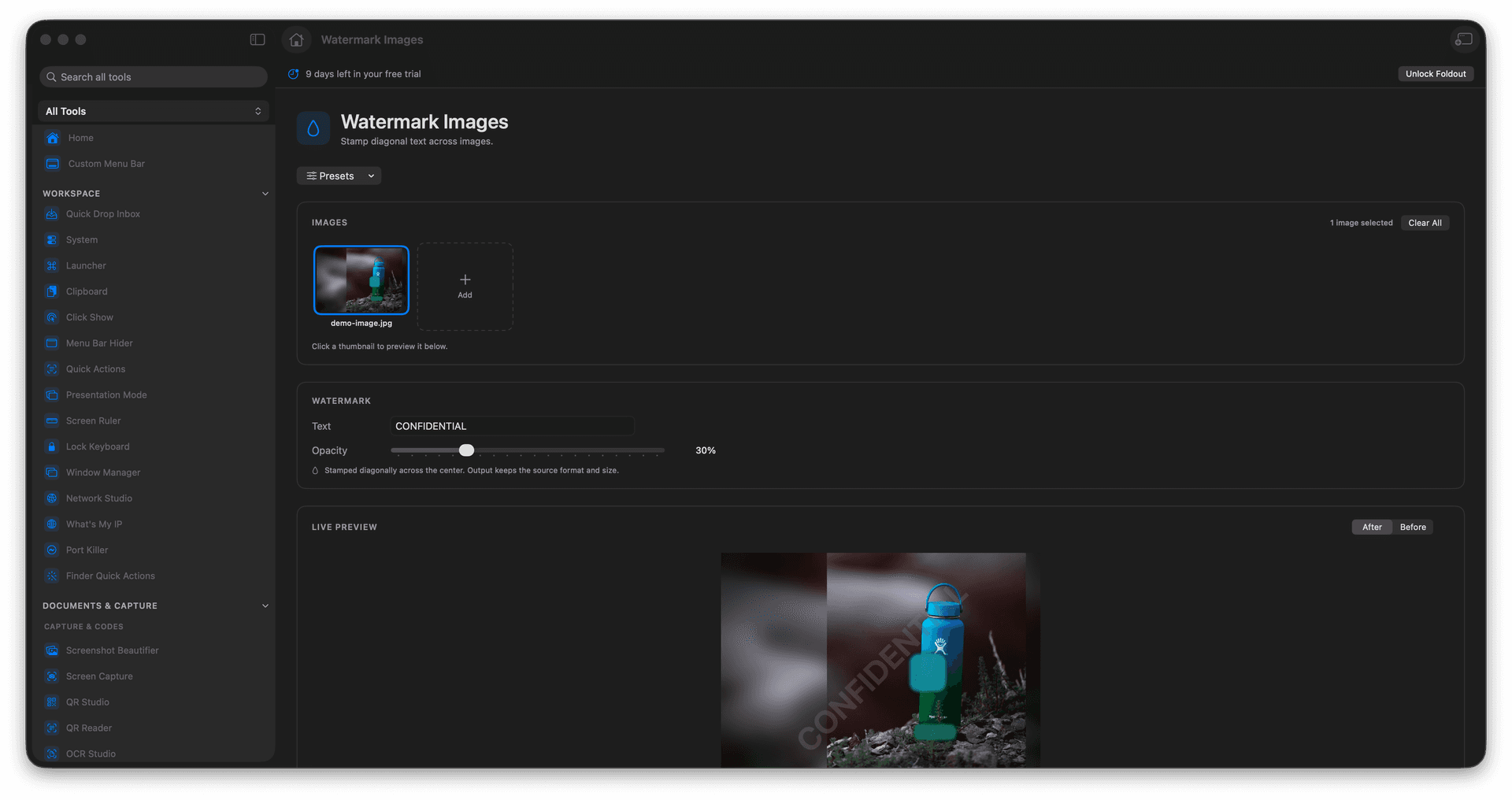
Task: Click the free trial clock icon
Action: (x=293, y=74)
